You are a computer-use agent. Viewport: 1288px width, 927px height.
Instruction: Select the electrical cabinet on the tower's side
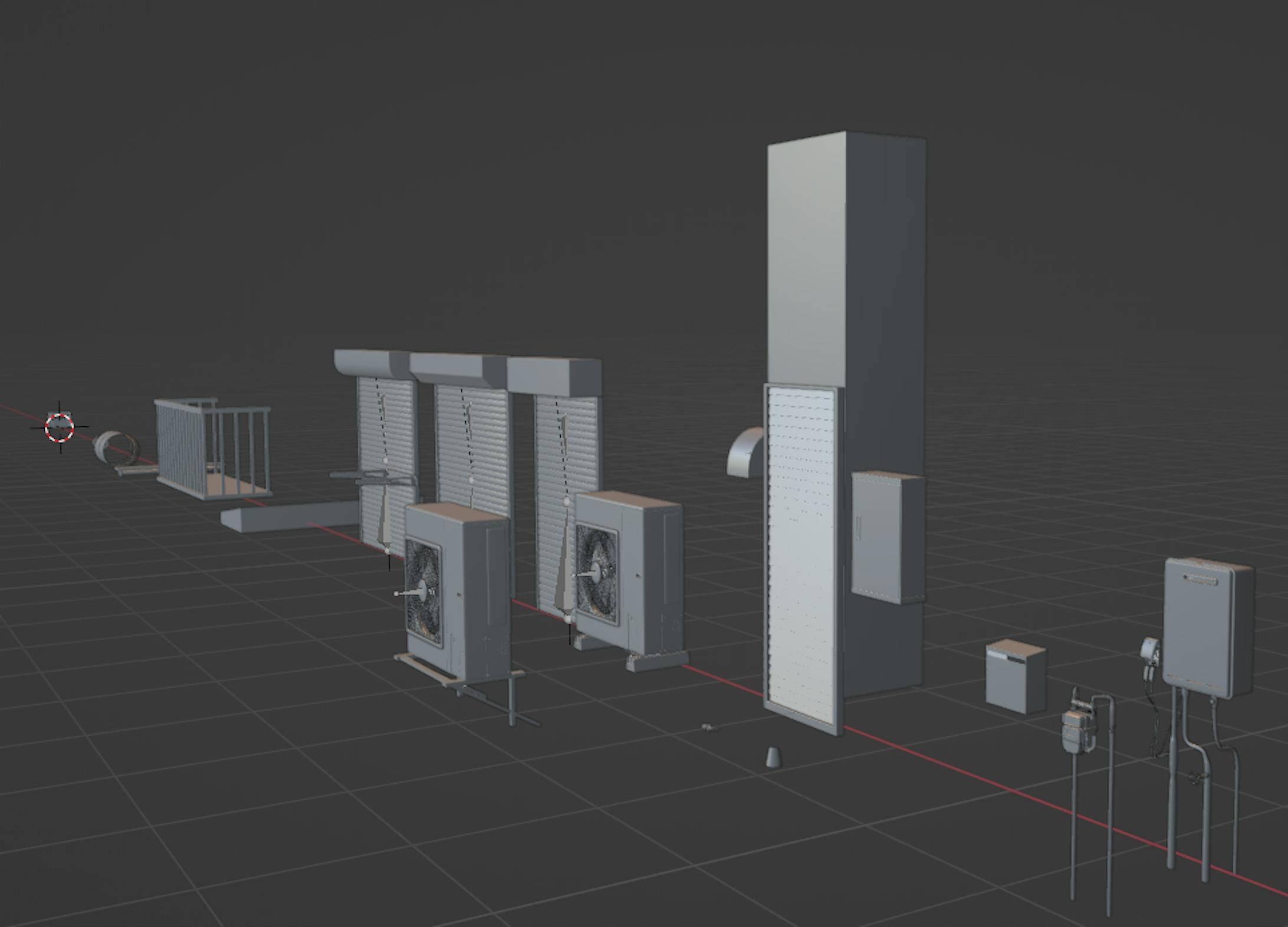coord(889,537)
